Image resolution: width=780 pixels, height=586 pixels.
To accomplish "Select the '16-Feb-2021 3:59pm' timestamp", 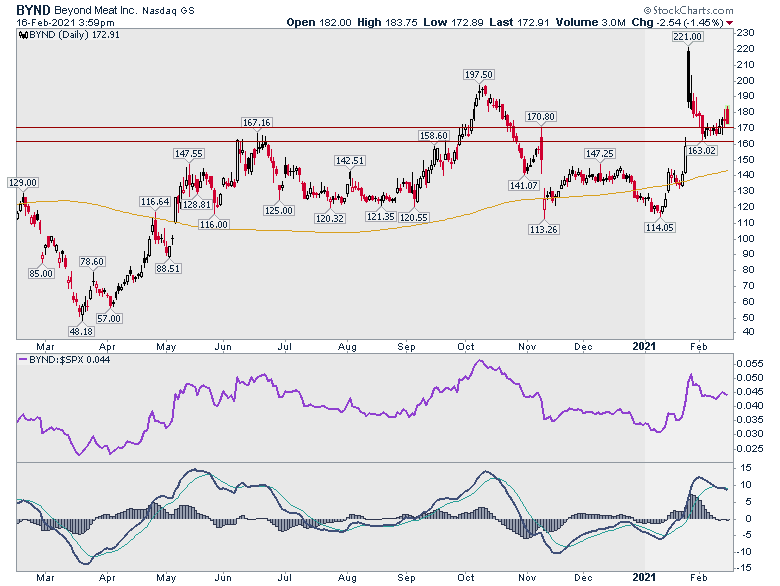I will pyautogui.click(x=65, y=22).
